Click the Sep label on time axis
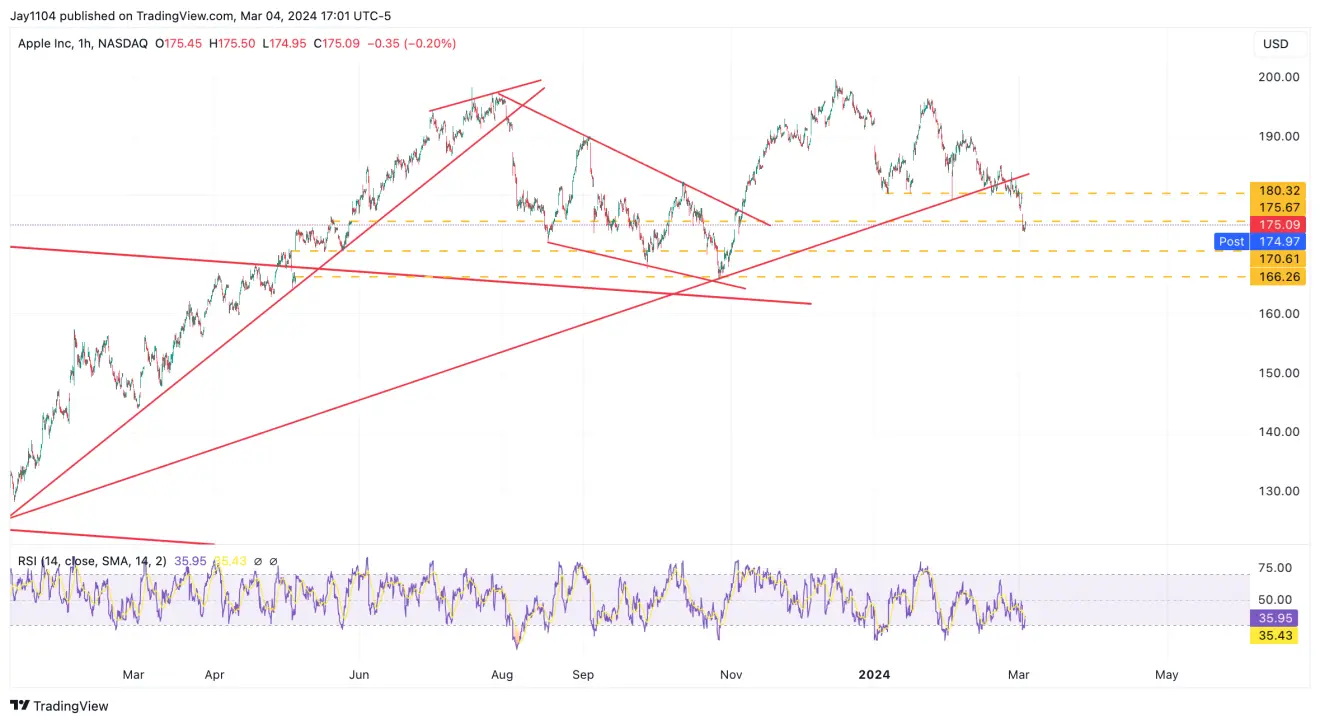 [583, 675]
